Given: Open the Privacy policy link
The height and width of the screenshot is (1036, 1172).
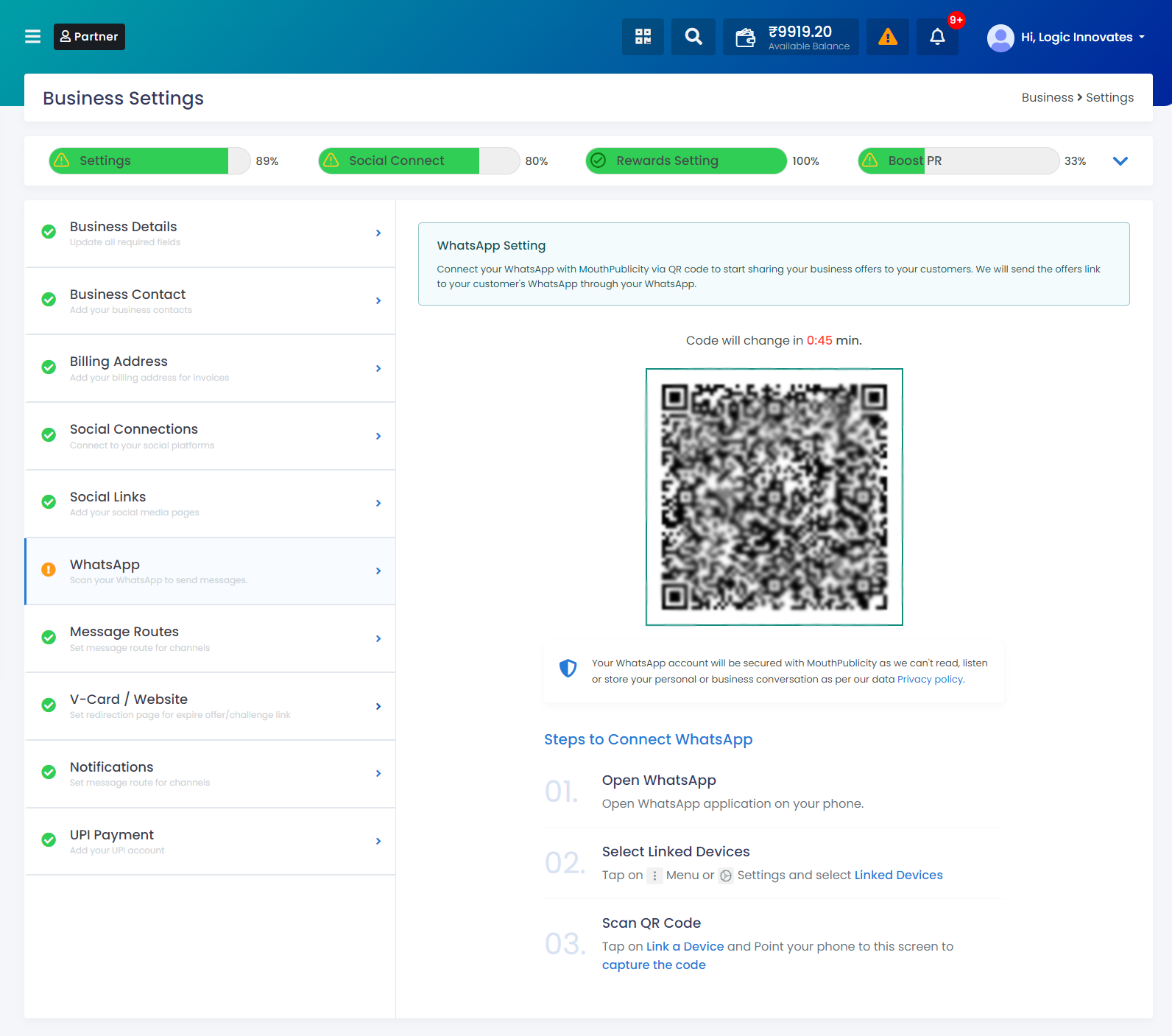Looking at the screenshot, I should click(930, 680).
